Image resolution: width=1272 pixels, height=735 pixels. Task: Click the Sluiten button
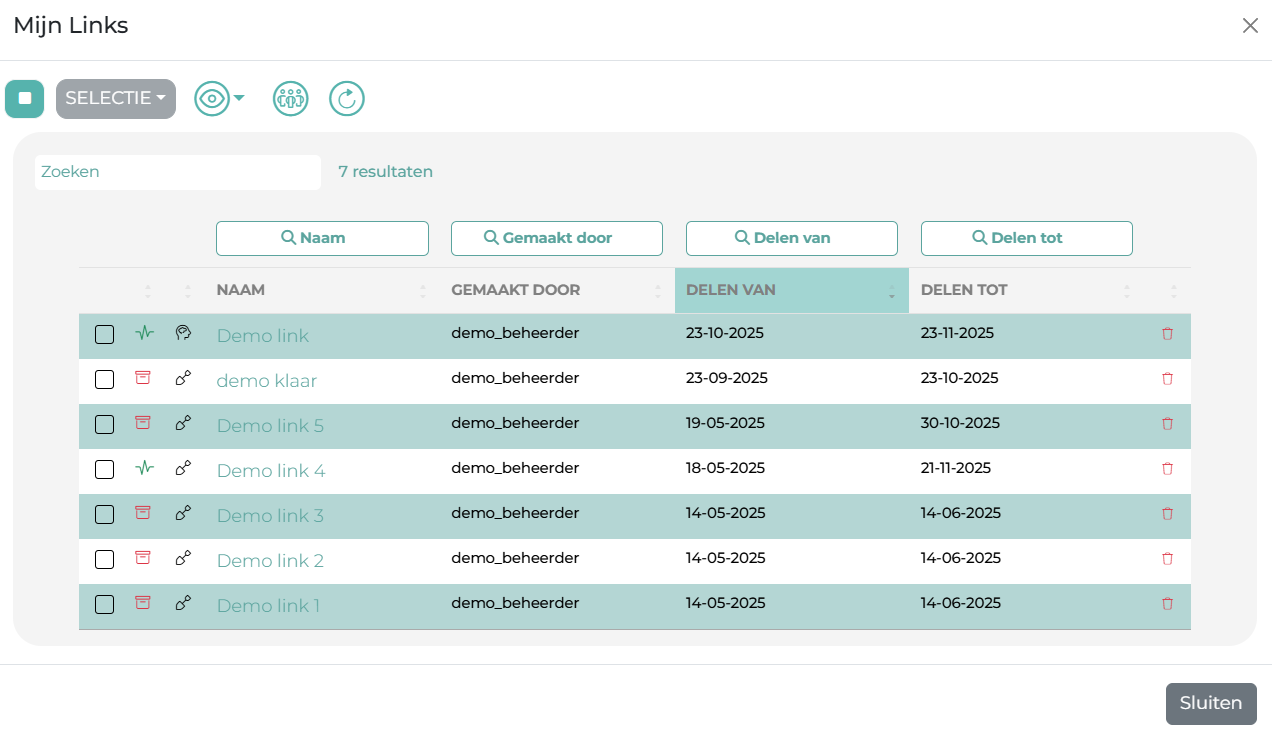pyautogui.click(x=1210, y=703)
